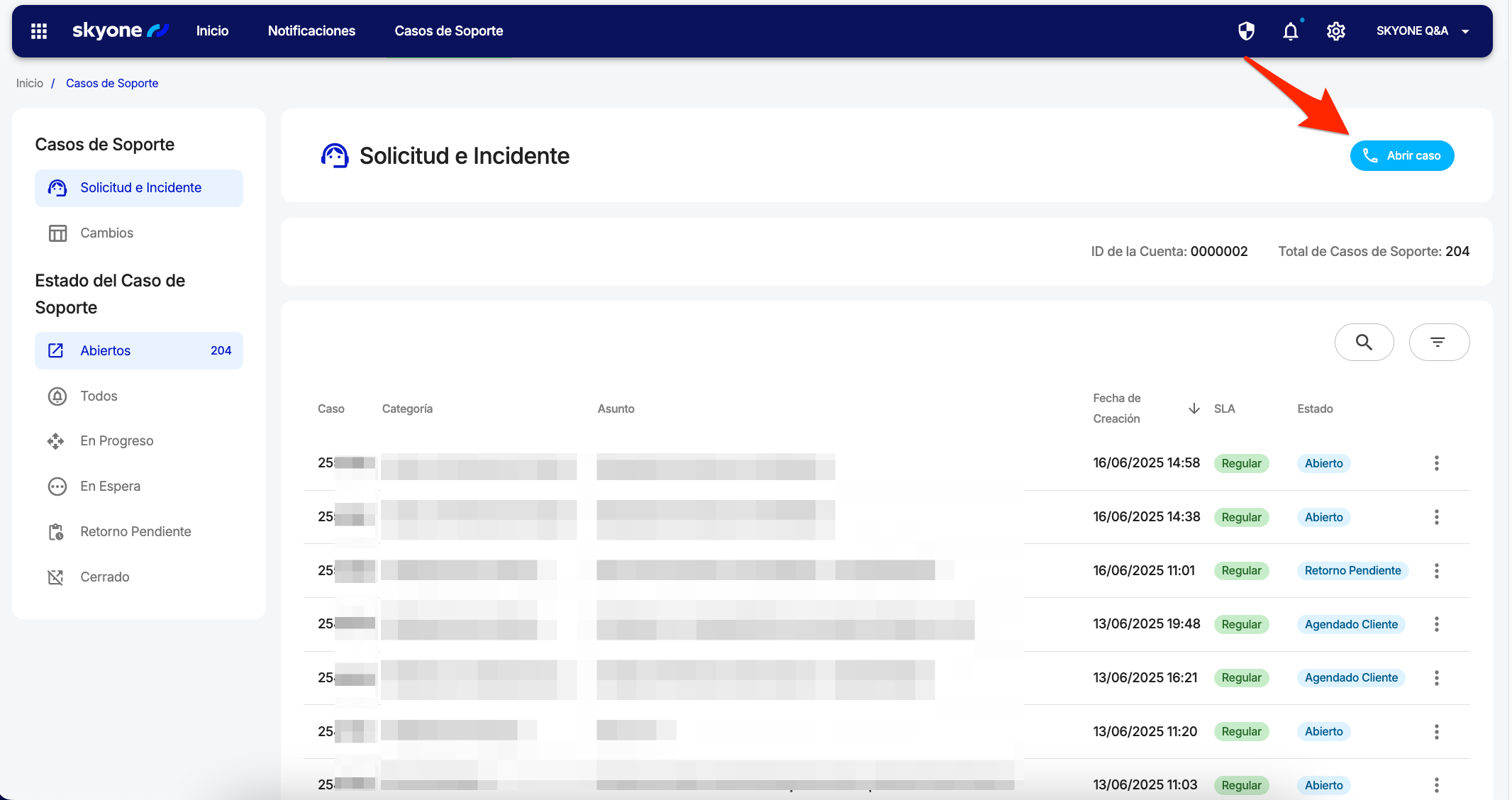Open the notifications bell icon
The height and width of the screenshot is (800, 1512).
pyautogui.click(x=1291, y=31)
